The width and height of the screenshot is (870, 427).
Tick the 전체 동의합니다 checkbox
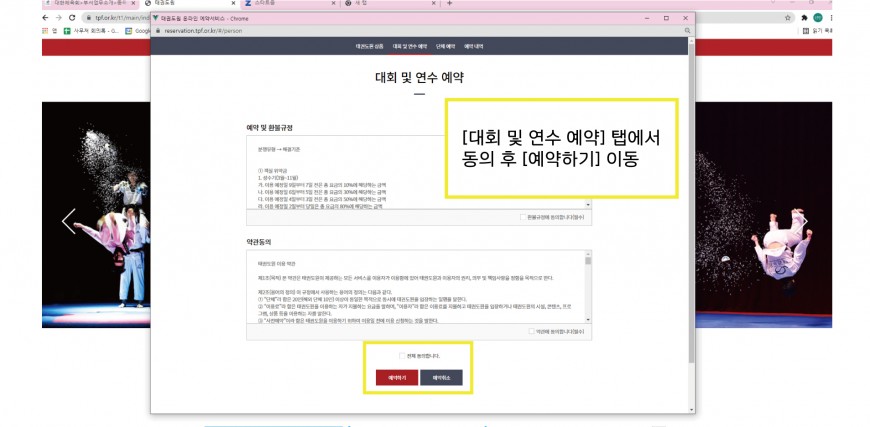(402, 355)
